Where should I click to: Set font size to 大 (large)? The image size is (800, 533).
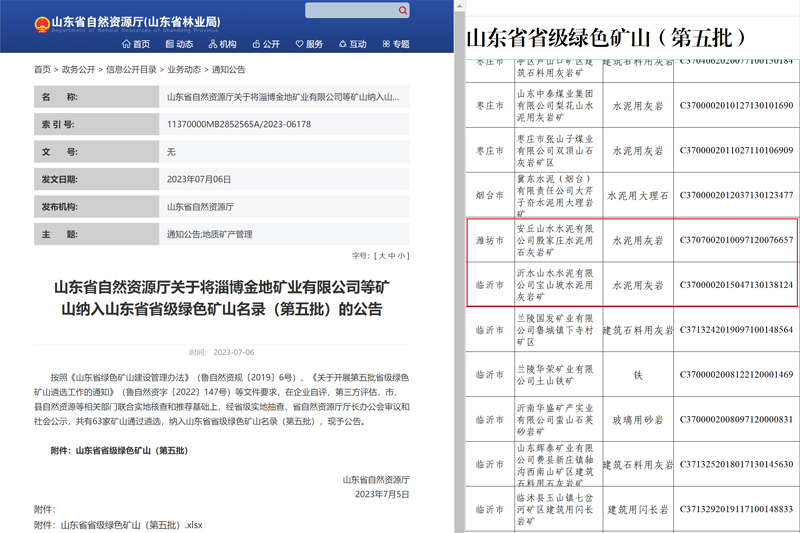[381, 256]
